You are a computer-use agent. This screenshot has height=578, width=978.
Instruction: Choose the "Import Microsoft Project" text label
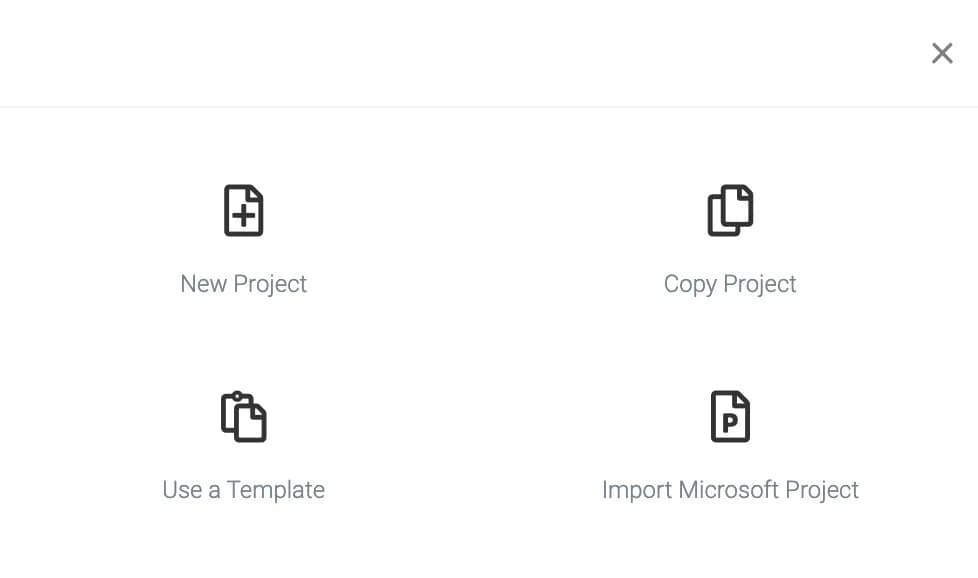point(730,490)
